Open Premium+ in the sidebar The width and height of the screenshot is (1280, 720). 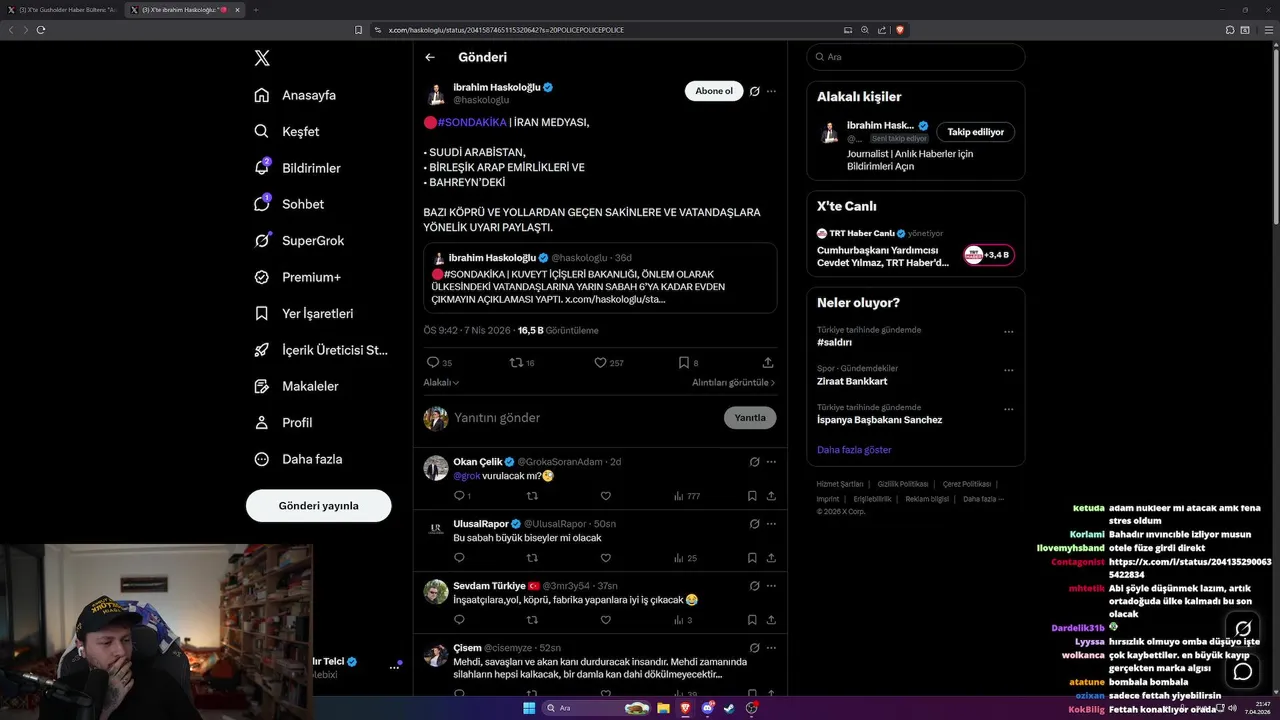tap(297, 277)
